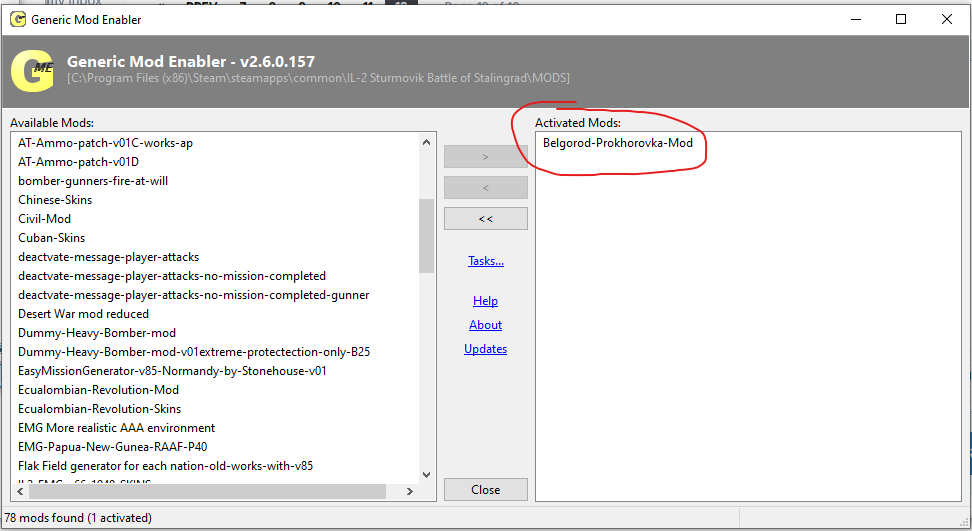This screenshot has height=531, width=972.
Task: Select Dummy-Heavy-Bomber extreme-protection-only-B25 mod
Action: pos(194,352)
